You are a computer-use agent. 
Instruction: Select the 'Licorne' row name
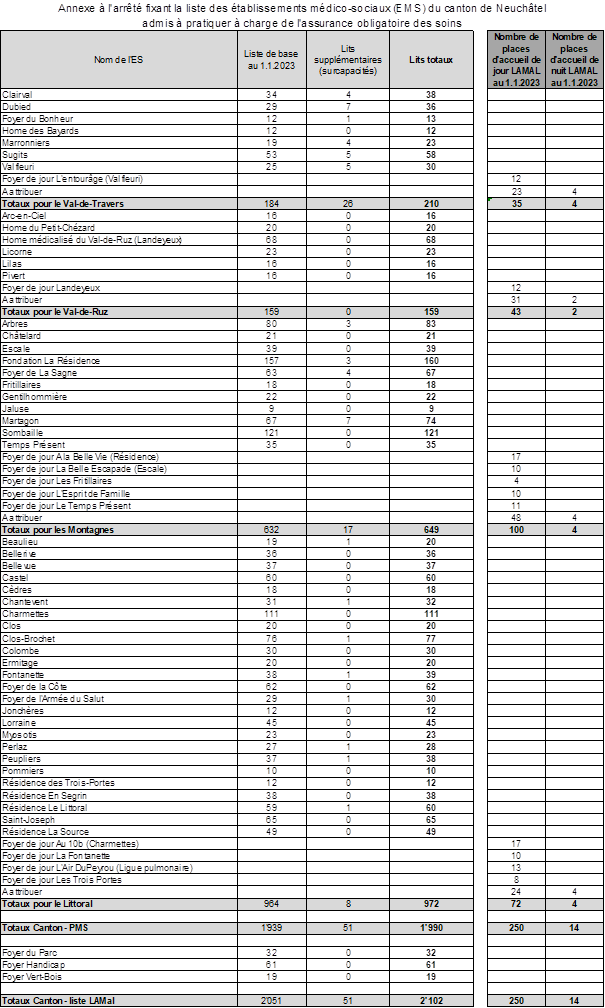[x=17, y=252]
